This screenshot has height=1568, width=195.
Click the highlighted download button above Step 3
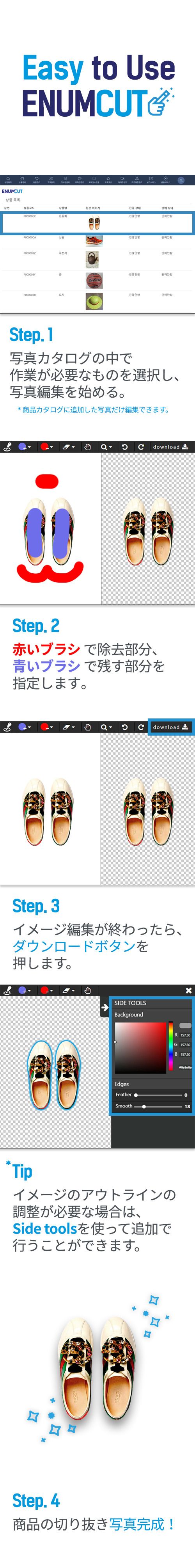(x=171, y=727)
